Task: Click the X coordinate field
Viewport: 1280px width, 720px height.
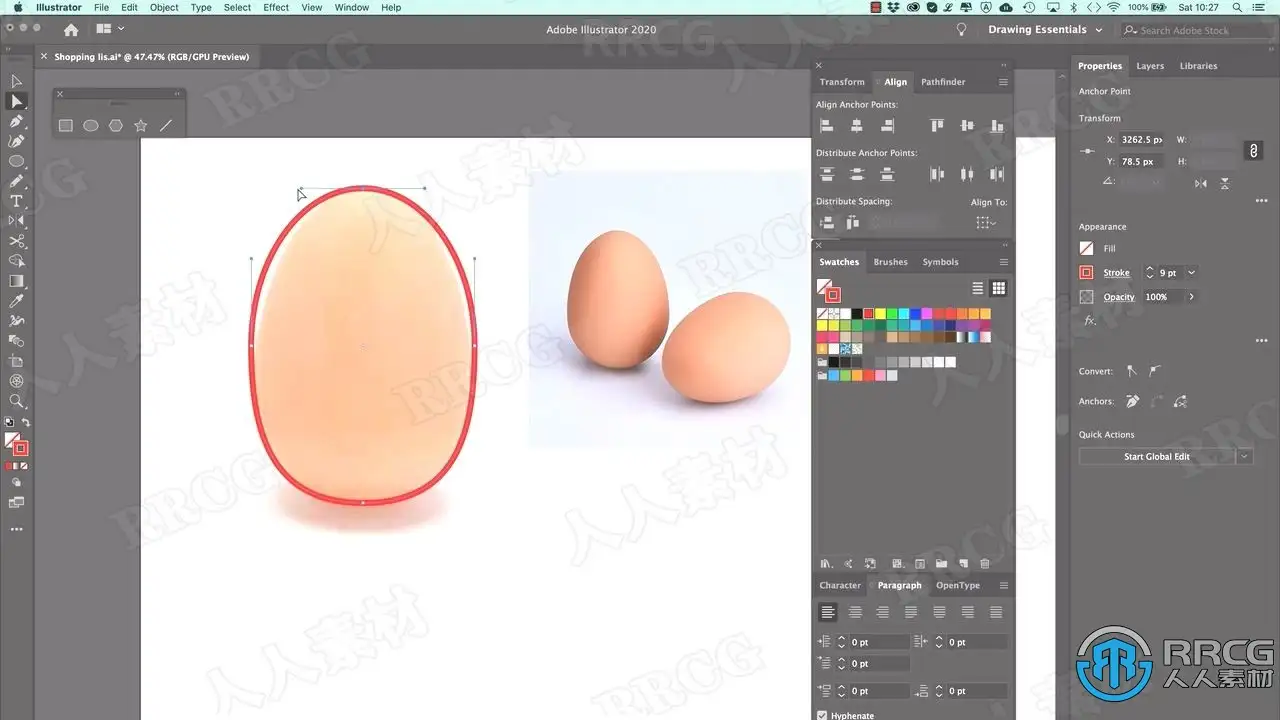Action: click(1142, 140)
